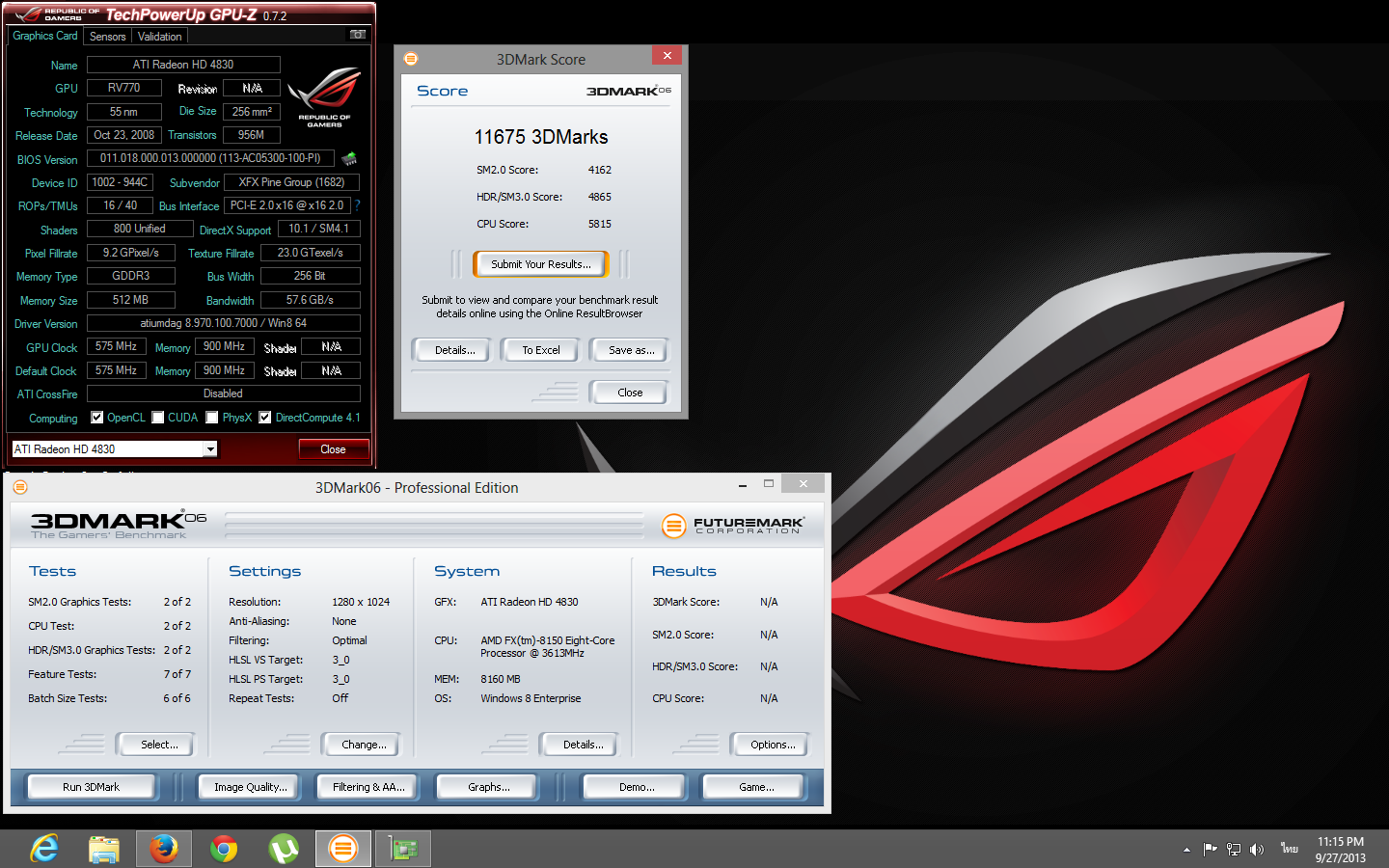Image resolution: width=1389 pixels, height=868 pixels.
Task: Open Action Center flag in system tray
Action: pos(1210,850)
